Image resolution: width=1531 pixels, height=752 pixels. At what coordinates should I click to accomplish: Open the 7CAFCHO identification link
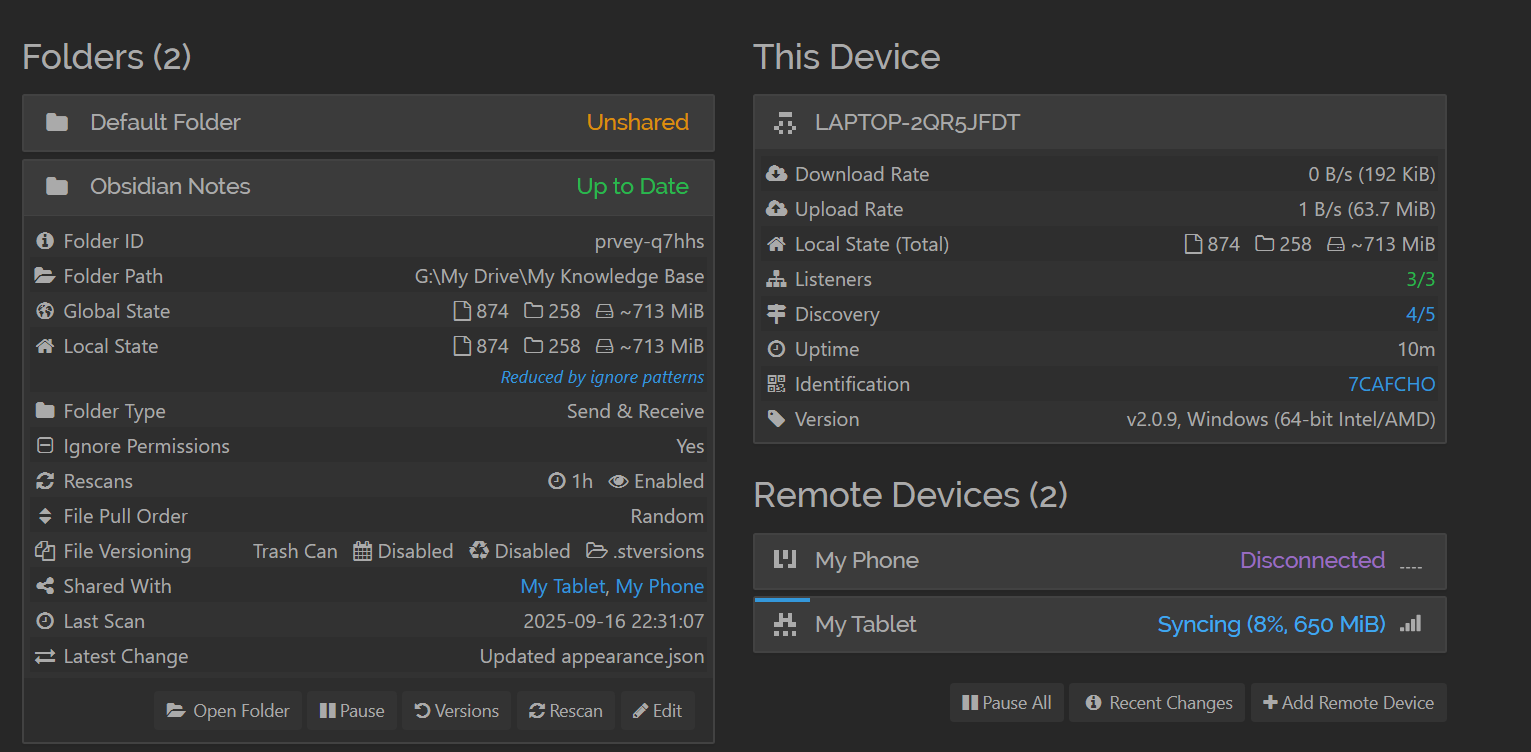coord(1391,384)
